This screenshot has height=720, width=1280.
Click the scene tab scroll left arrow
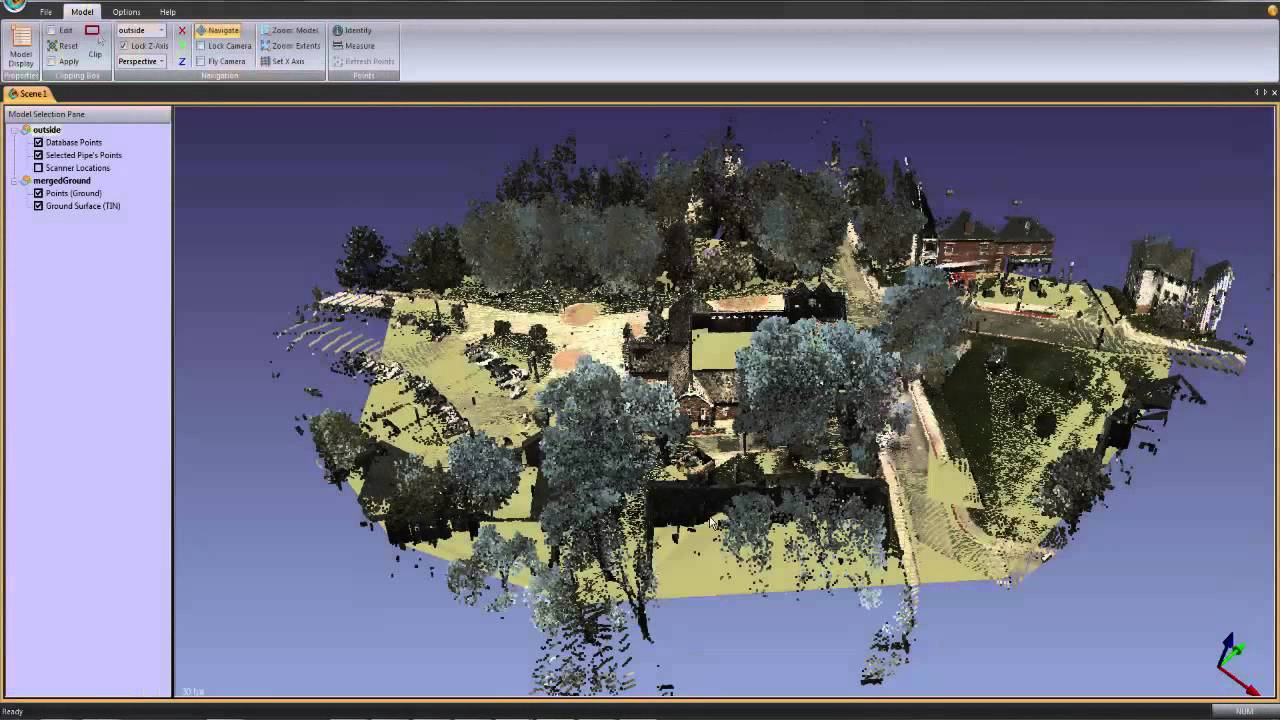coord(1257,93)
